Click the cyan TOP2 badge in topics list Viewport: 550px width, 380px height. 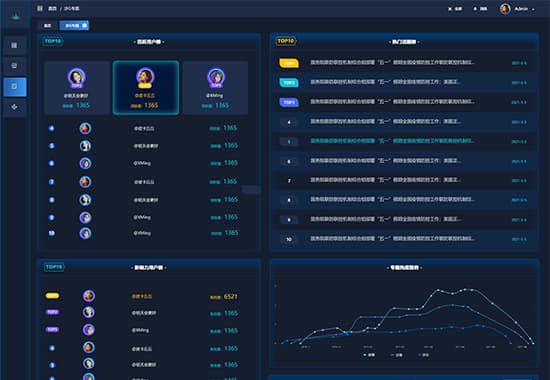point(289,82)
